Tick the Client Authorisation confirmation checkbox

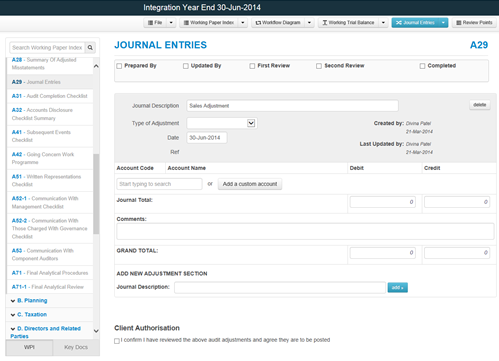pos(117,341)
